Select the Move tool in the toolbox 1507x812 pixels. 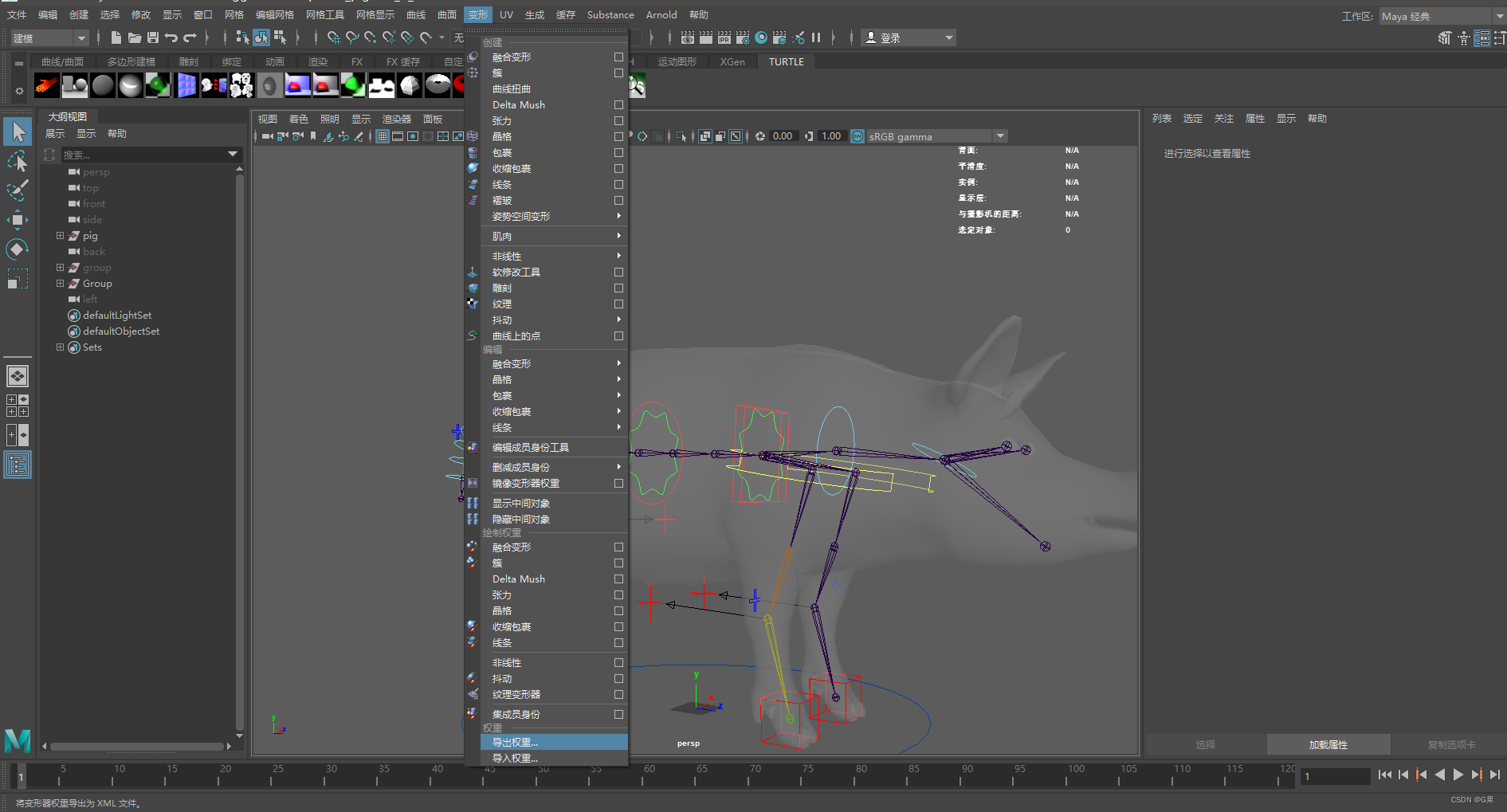coord(18,220)
